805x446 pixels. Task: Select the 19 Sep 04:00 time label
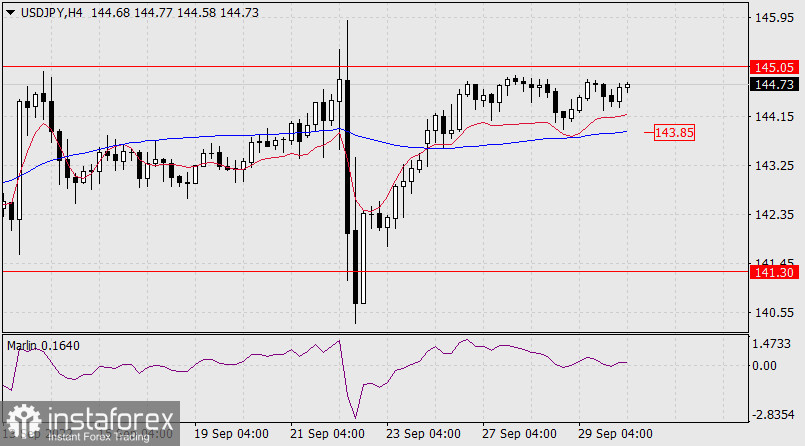pos(231,434)
